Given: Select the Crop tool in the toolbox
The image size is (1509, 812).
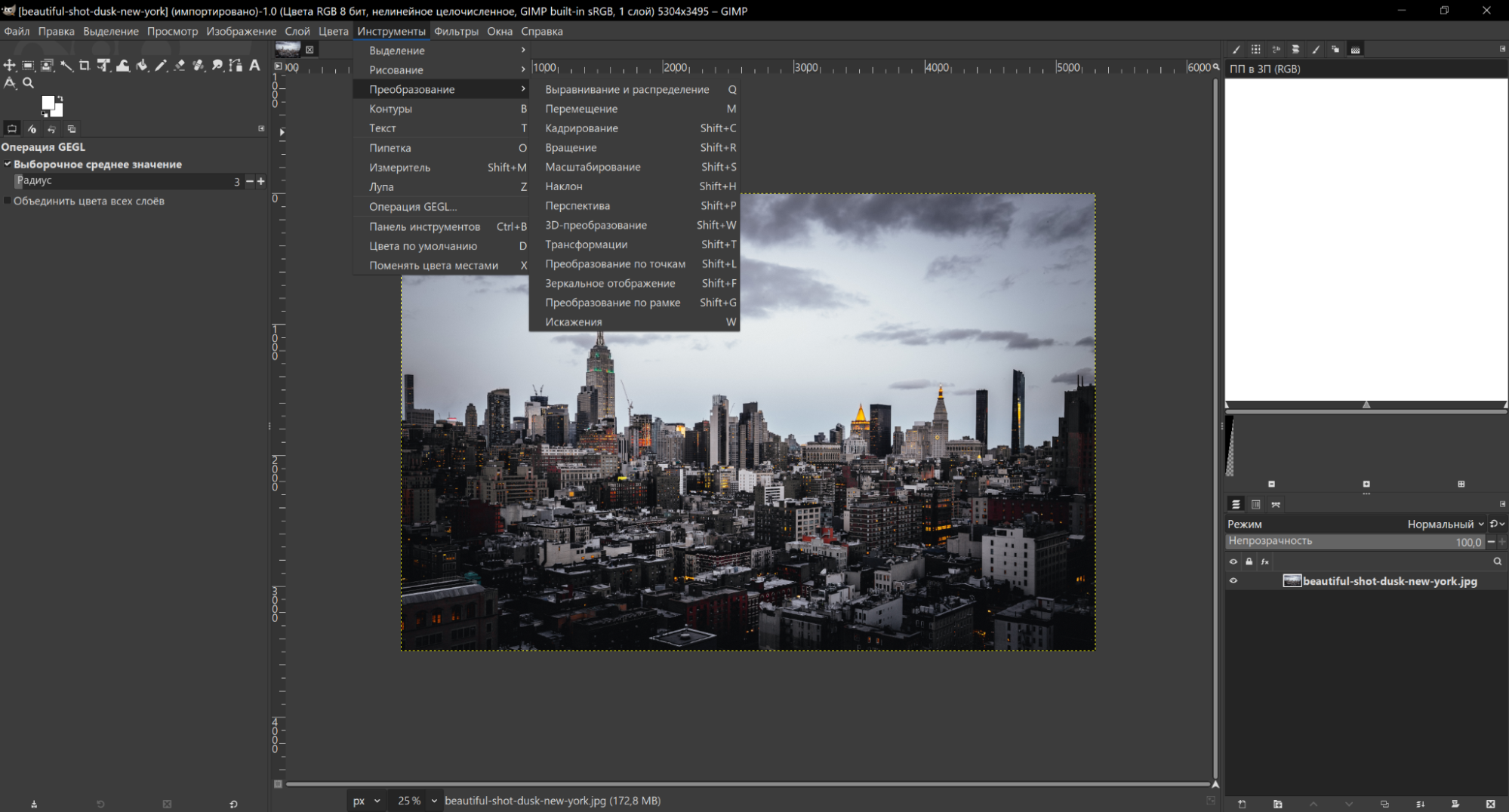Looking at the screenshot, I should tap(85, 66).
